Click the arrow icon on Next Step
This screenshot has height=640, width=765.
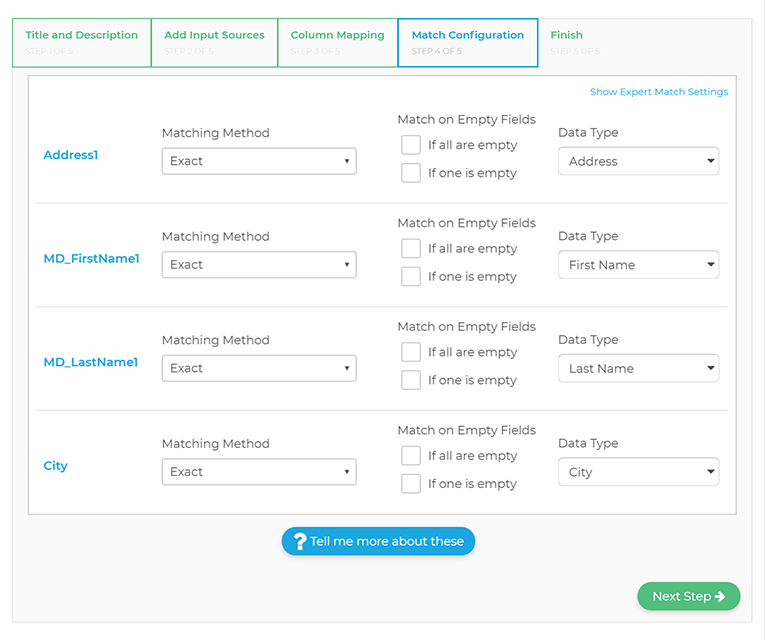coord(720,597)
